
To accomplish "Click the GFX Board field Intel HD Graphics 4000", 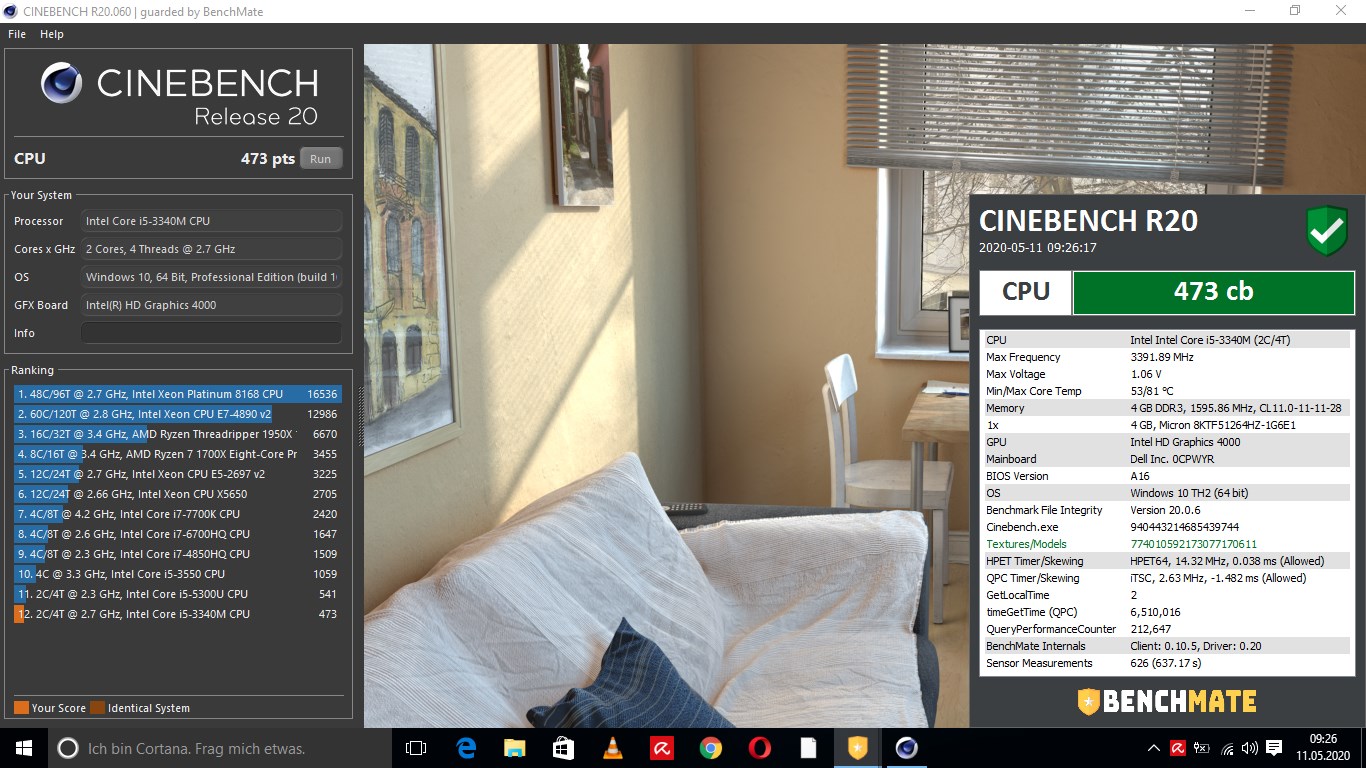I will 211,305.
